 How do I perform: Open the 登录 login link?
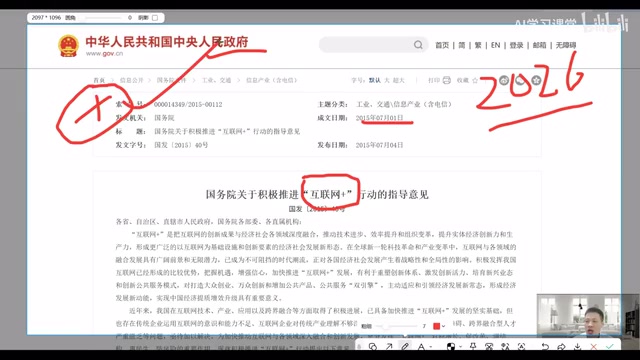[x=516, y=45]
